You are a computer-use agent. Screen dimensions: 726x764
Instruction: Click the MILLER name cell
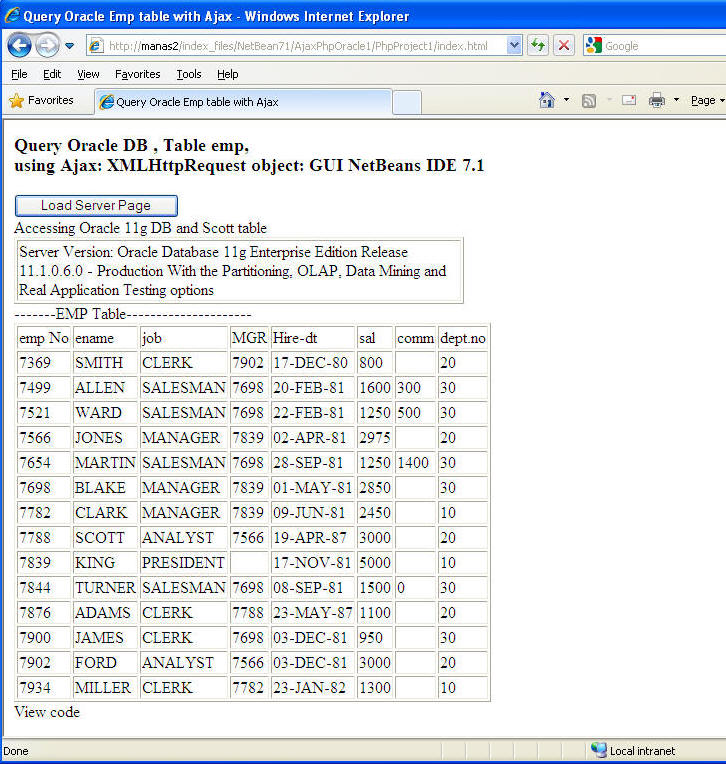[105, 688]
